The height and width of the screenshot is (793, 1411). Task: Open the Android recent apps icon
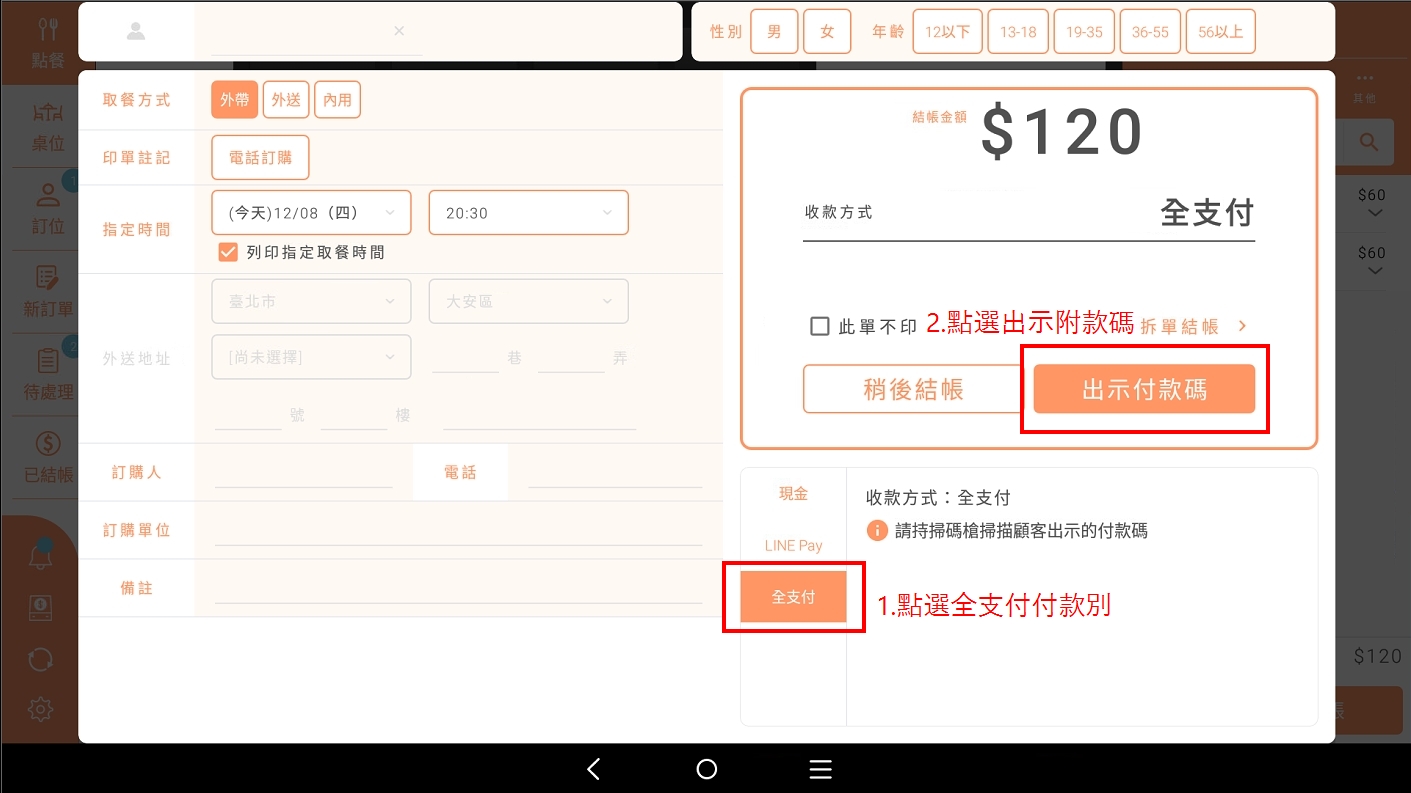(x=820, y=769)
